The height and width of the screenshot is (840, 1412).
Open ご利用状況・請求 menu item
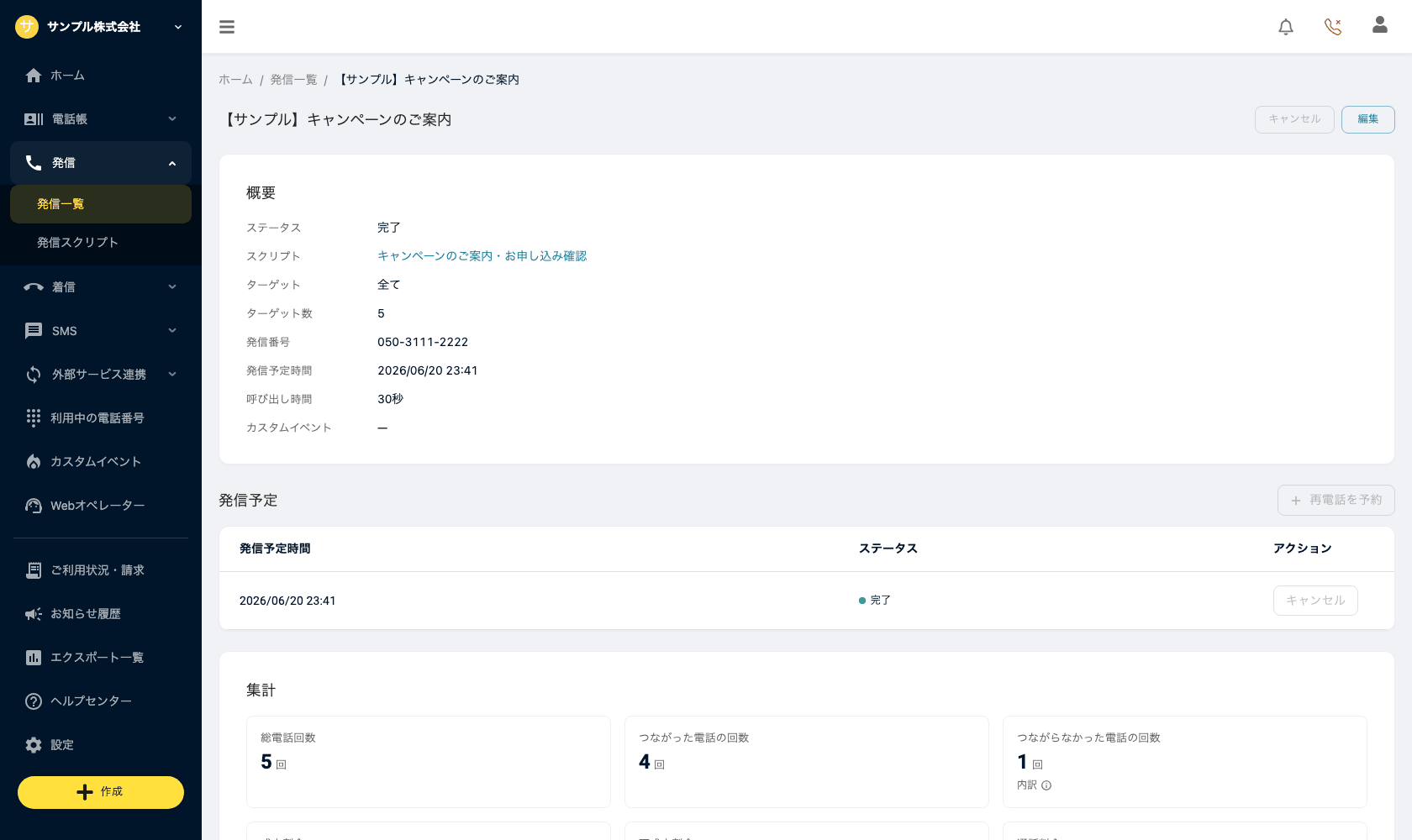coord(101,570)
